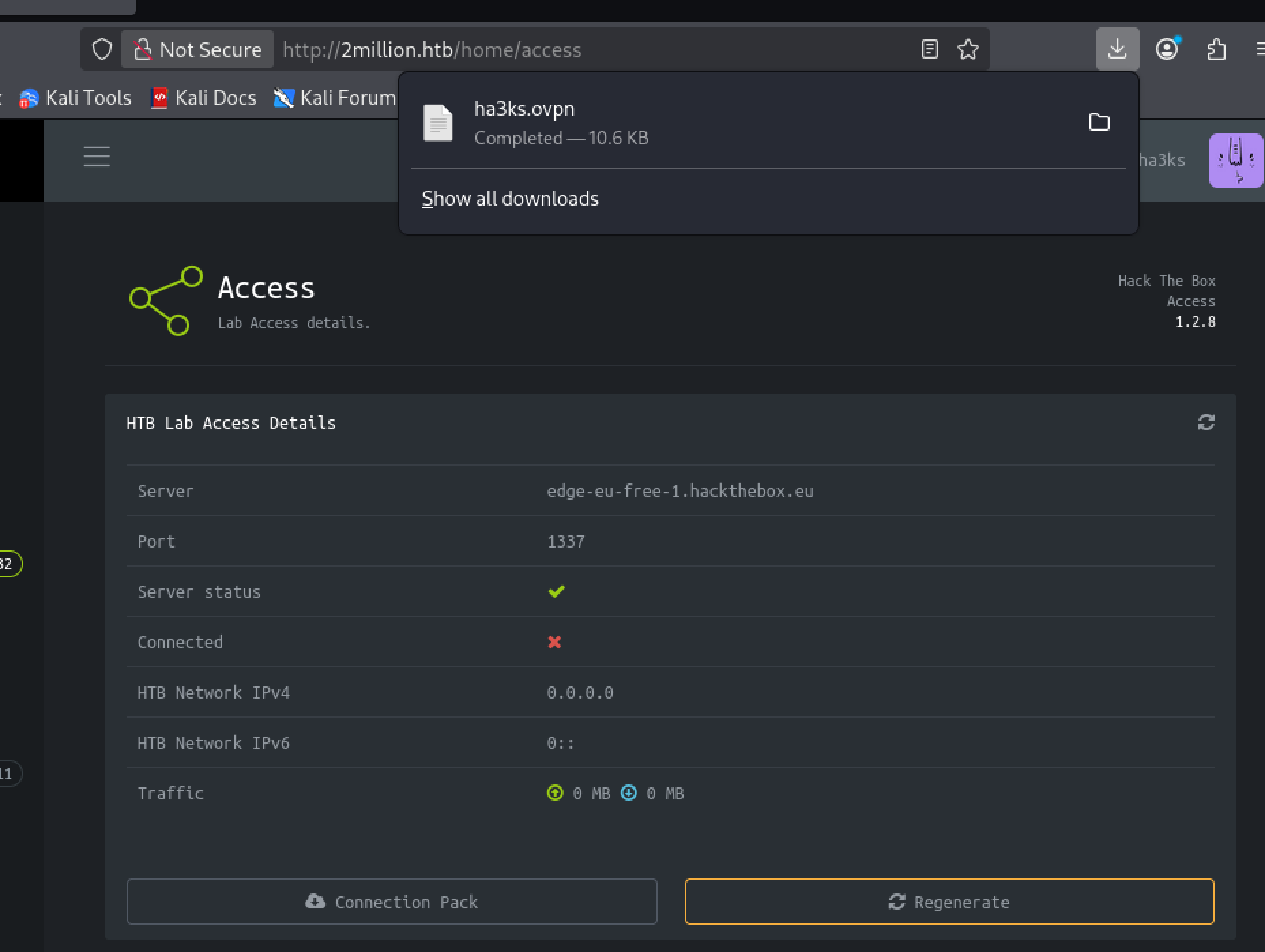Viewport: 1265px width, 952px height.
Task: Select the port value 1337
Action: 565,541
